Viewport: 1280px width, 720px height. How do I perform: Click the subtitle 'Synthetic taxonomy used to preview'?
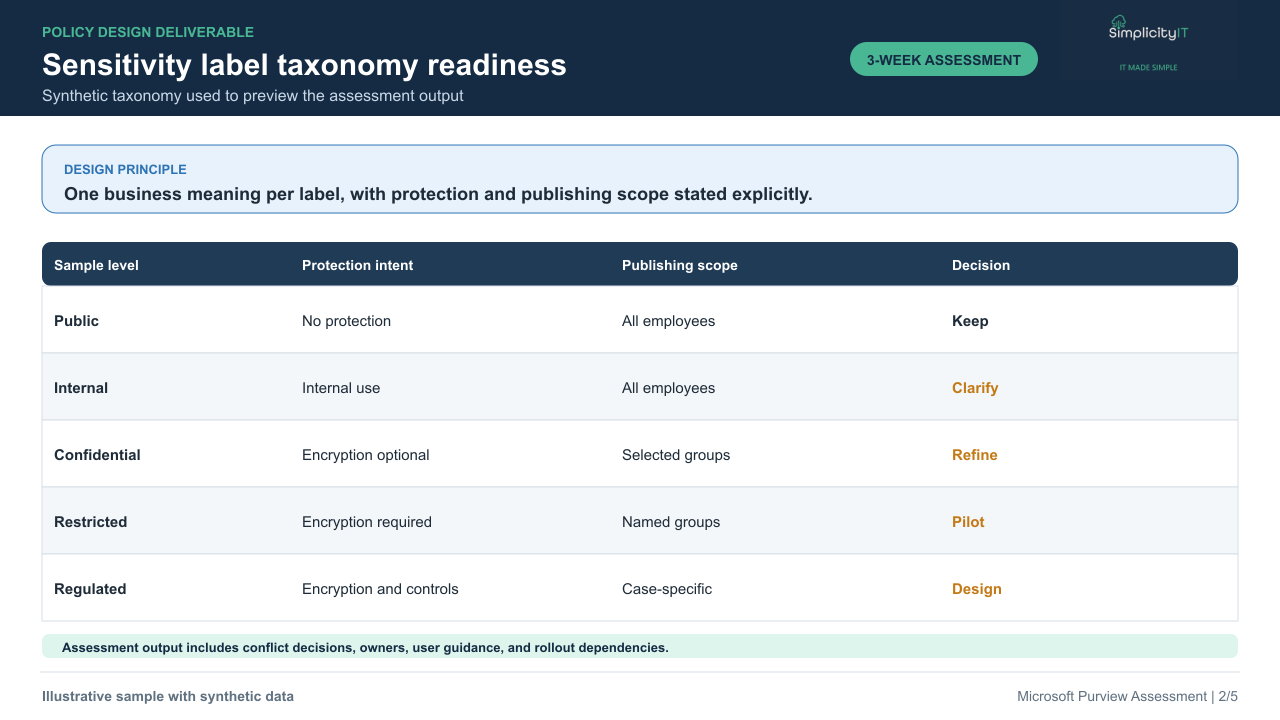tap(252, 96)
